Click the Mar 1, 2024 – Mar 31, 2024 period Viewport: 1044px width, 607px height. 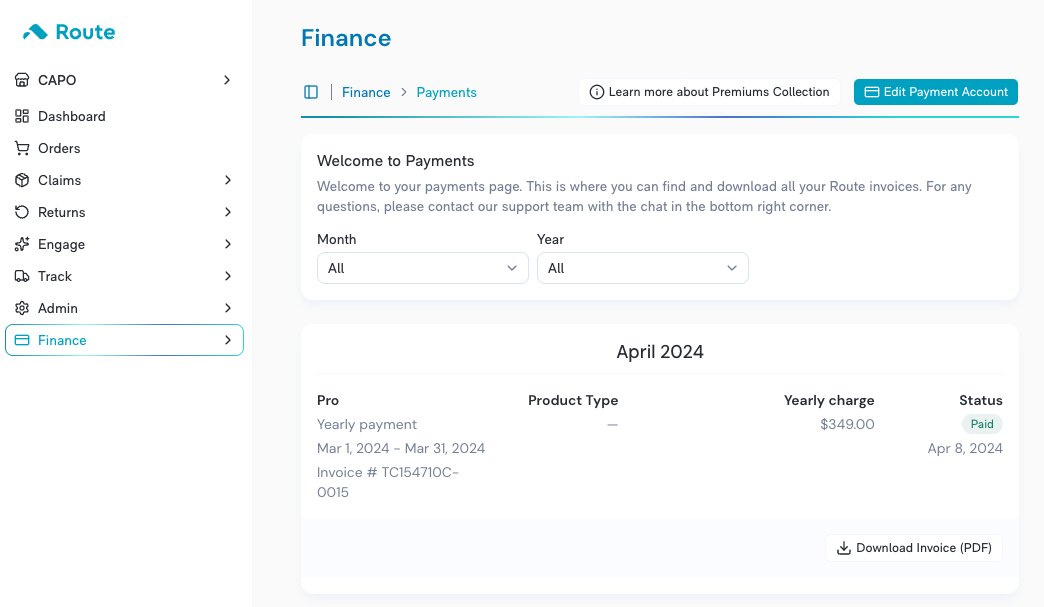click(401, 448)
